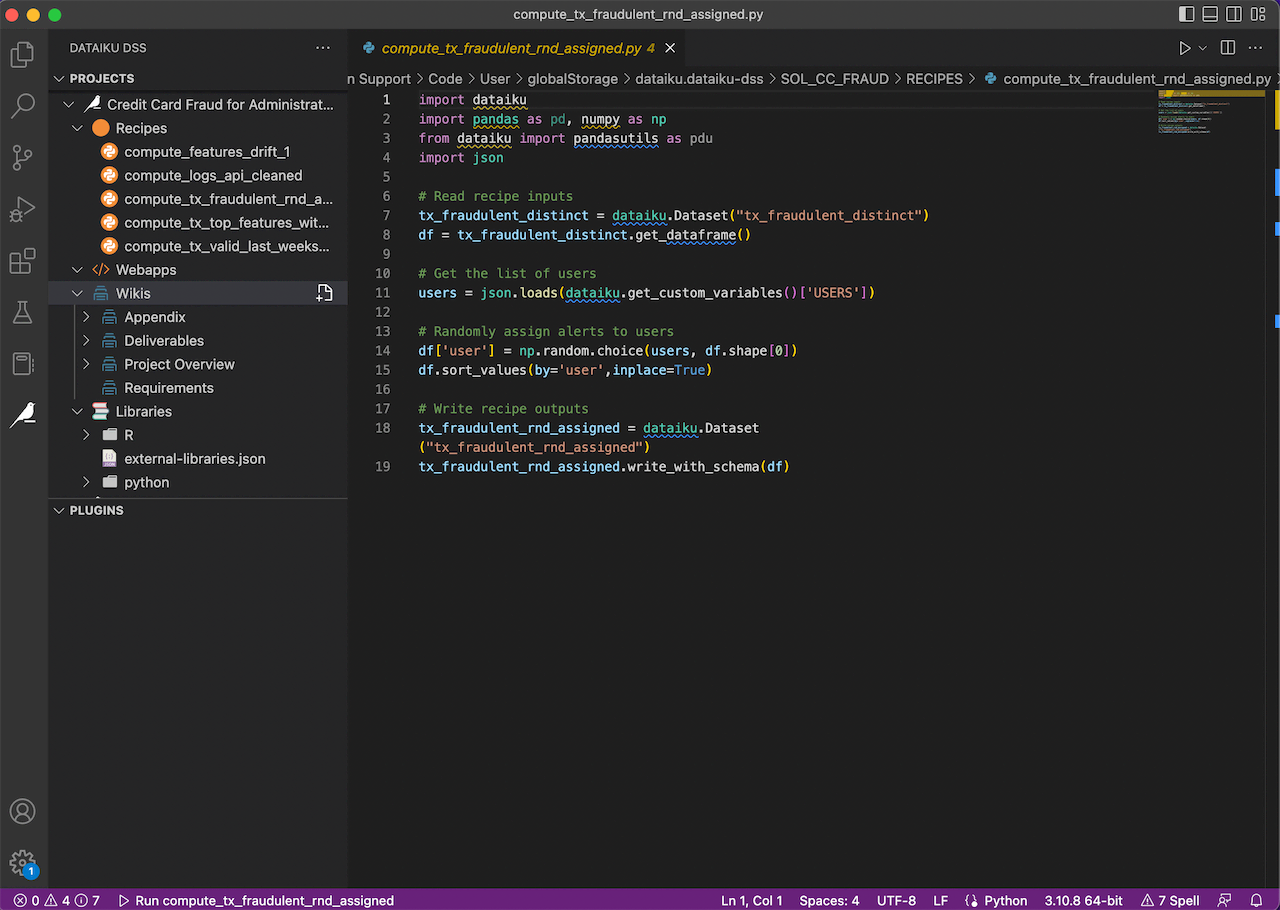
Task: Open the Accounts menu icon
Action: 22,811
